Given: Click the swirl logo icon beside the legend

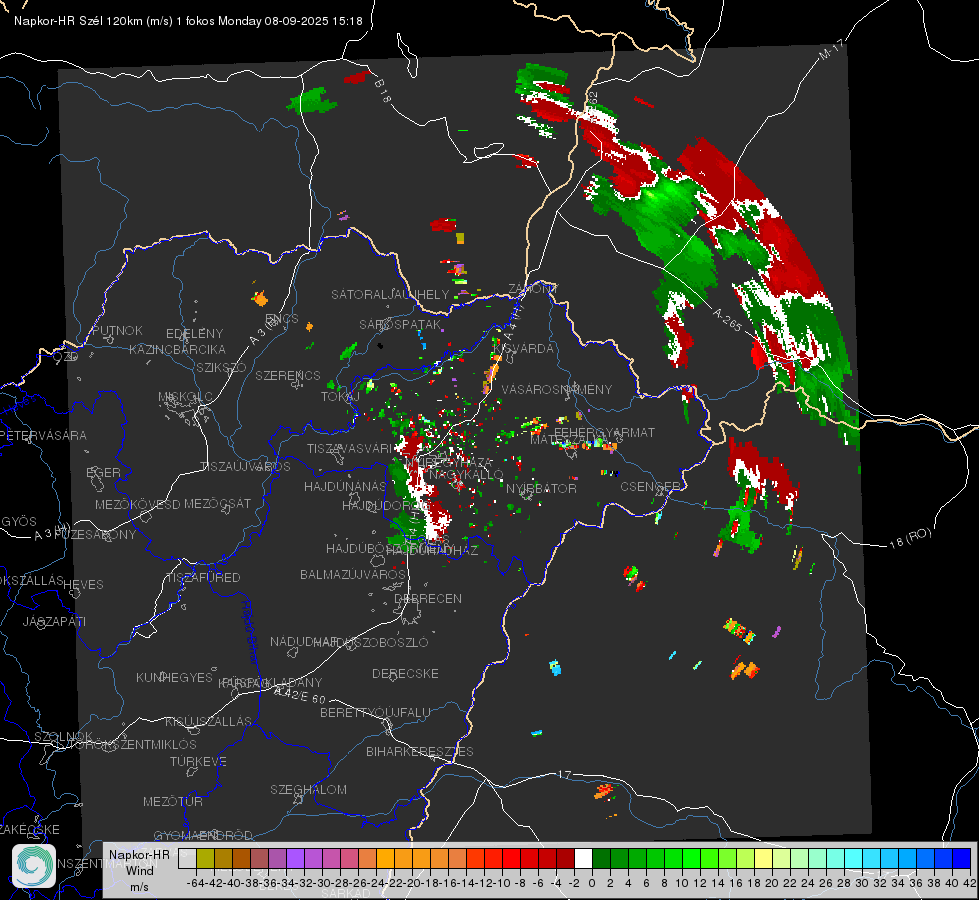Looking at the screenshot, I should (34, 866).
